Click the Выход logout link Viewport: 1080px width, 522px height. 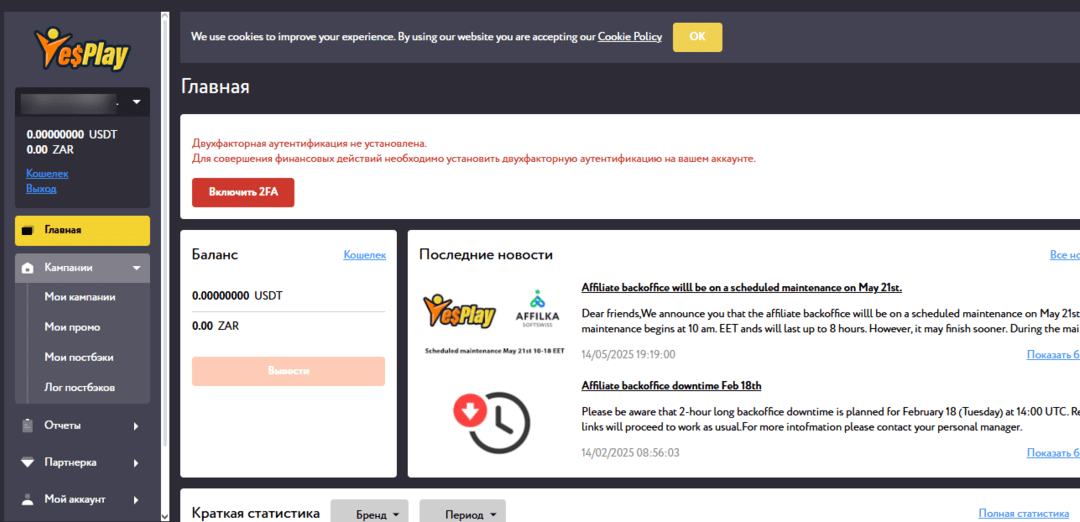tap(41, 188)
